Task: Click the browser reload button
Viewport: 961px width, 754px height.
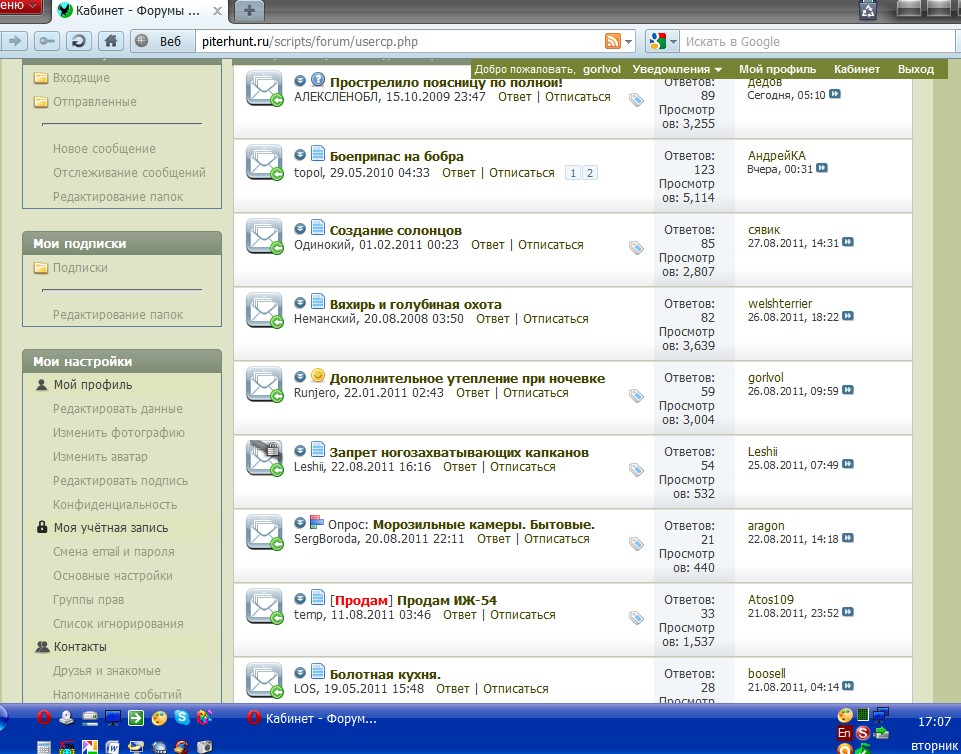Action: click(79, 41)
